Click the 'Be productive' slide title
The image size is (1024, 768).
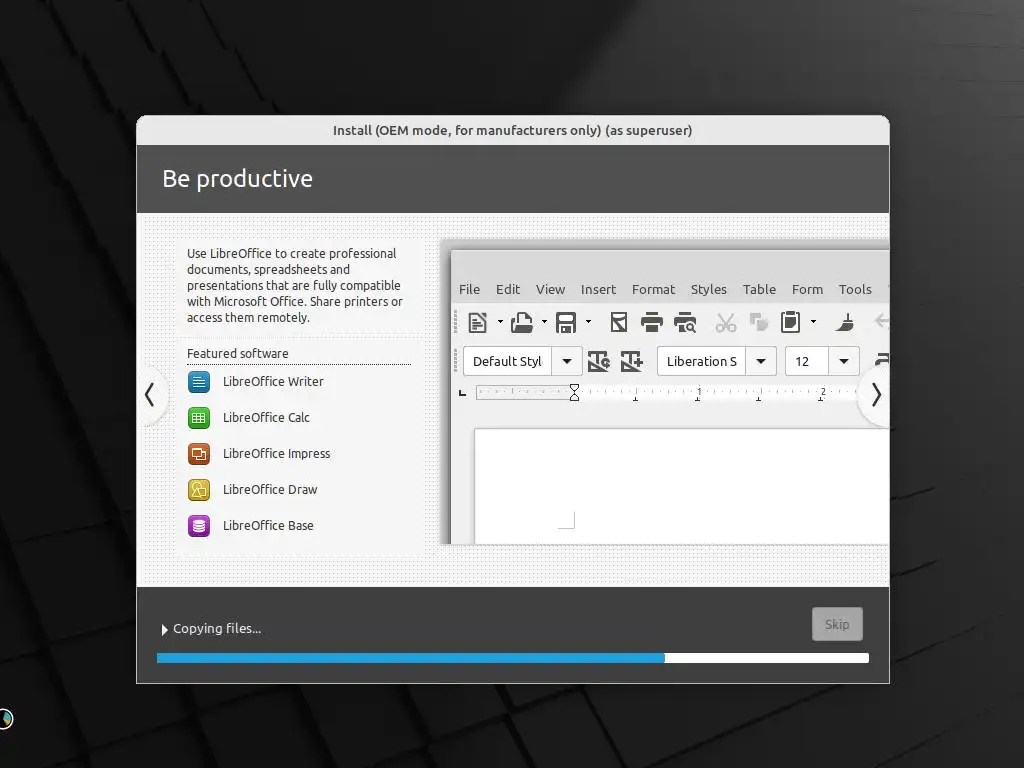click(x=237, y=179)
